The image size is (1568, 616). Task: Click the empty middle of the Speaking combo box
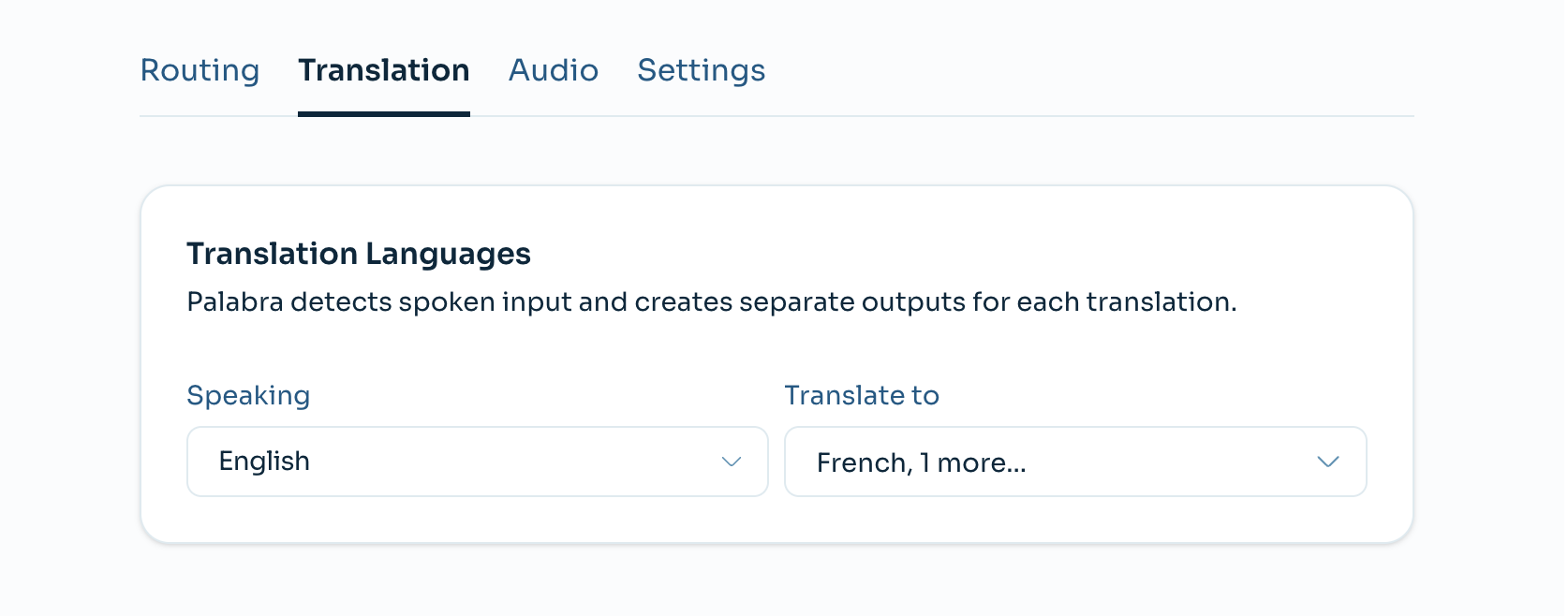(x=515, y=462)
